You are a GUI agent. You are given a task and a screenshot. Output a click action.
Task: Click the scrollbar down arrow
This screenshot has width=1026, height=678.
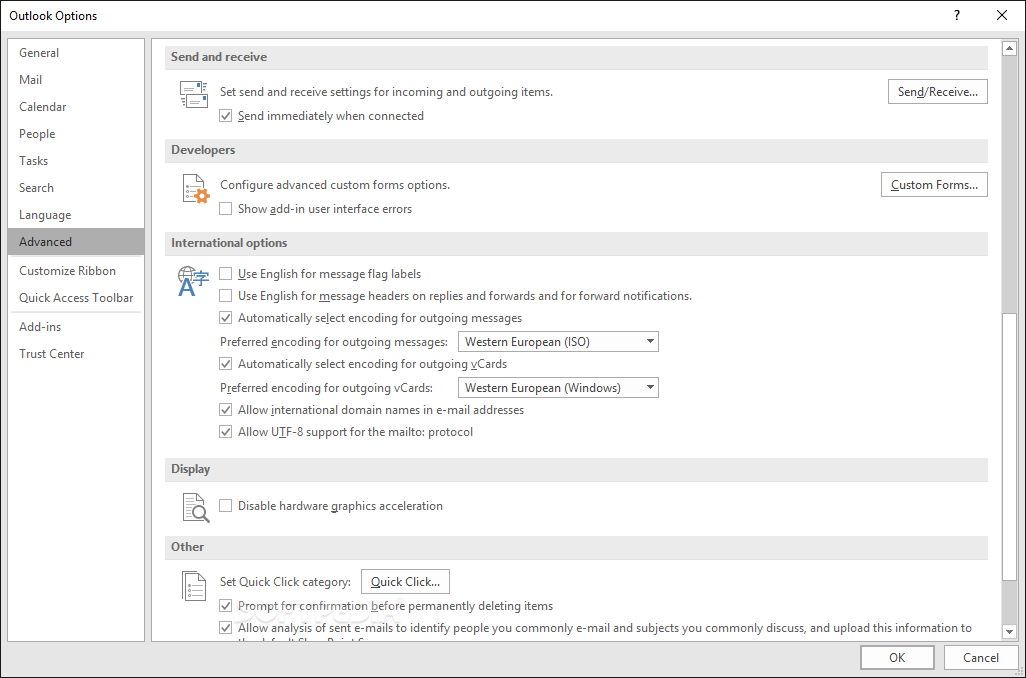[x=1009, y=632]
